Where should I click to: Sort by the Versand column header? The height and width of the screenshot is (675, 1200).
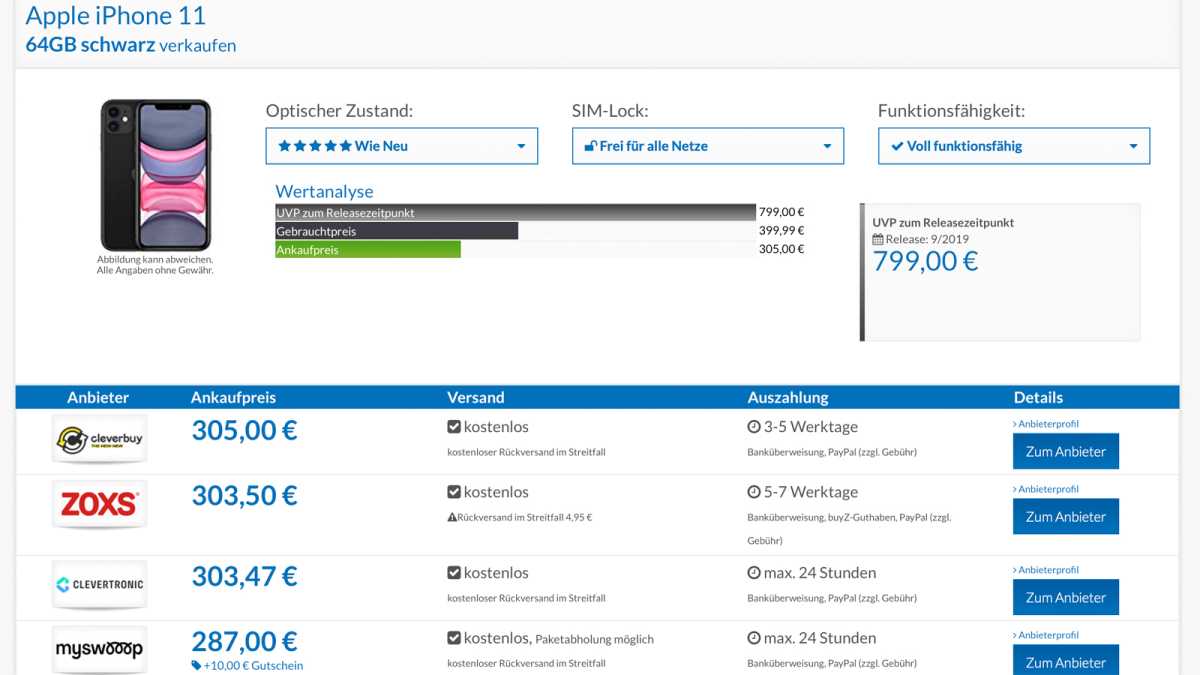(x=476, y=397)
